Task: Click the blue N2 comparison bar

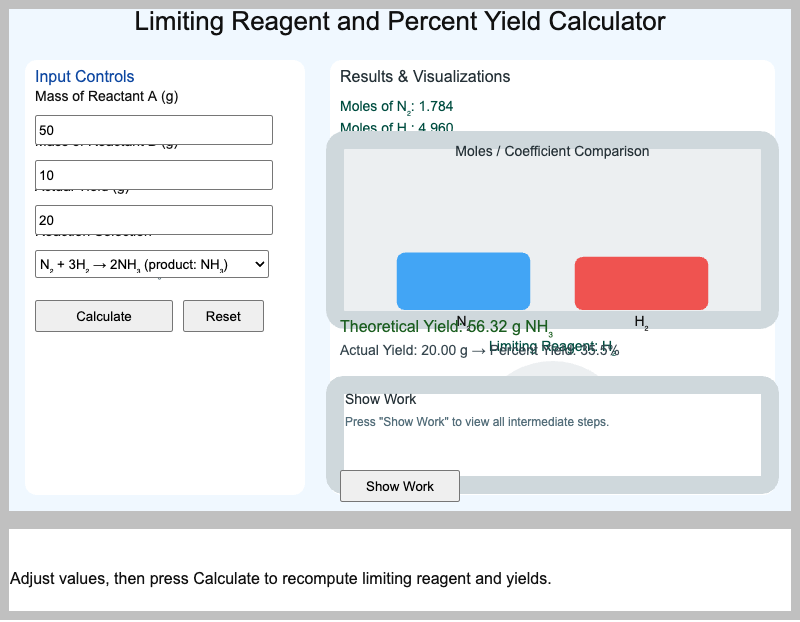Action: click(x=463, y=281)
